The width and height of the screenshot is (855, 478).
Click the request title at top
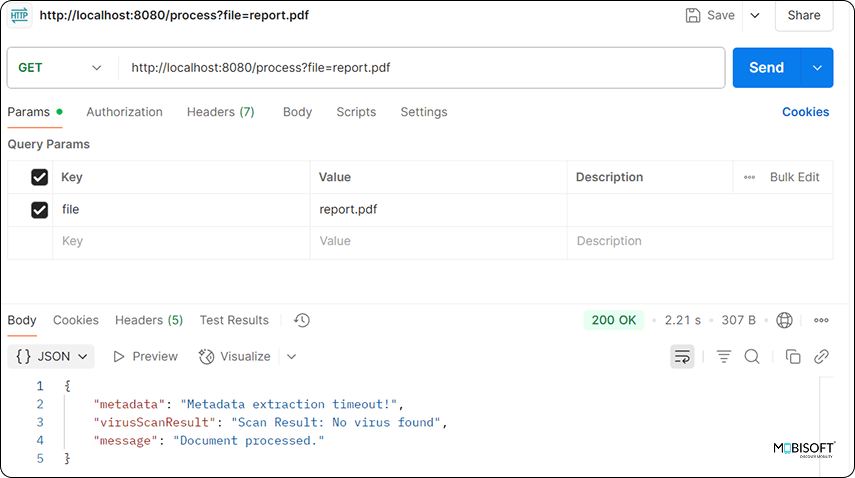[174, 15]
